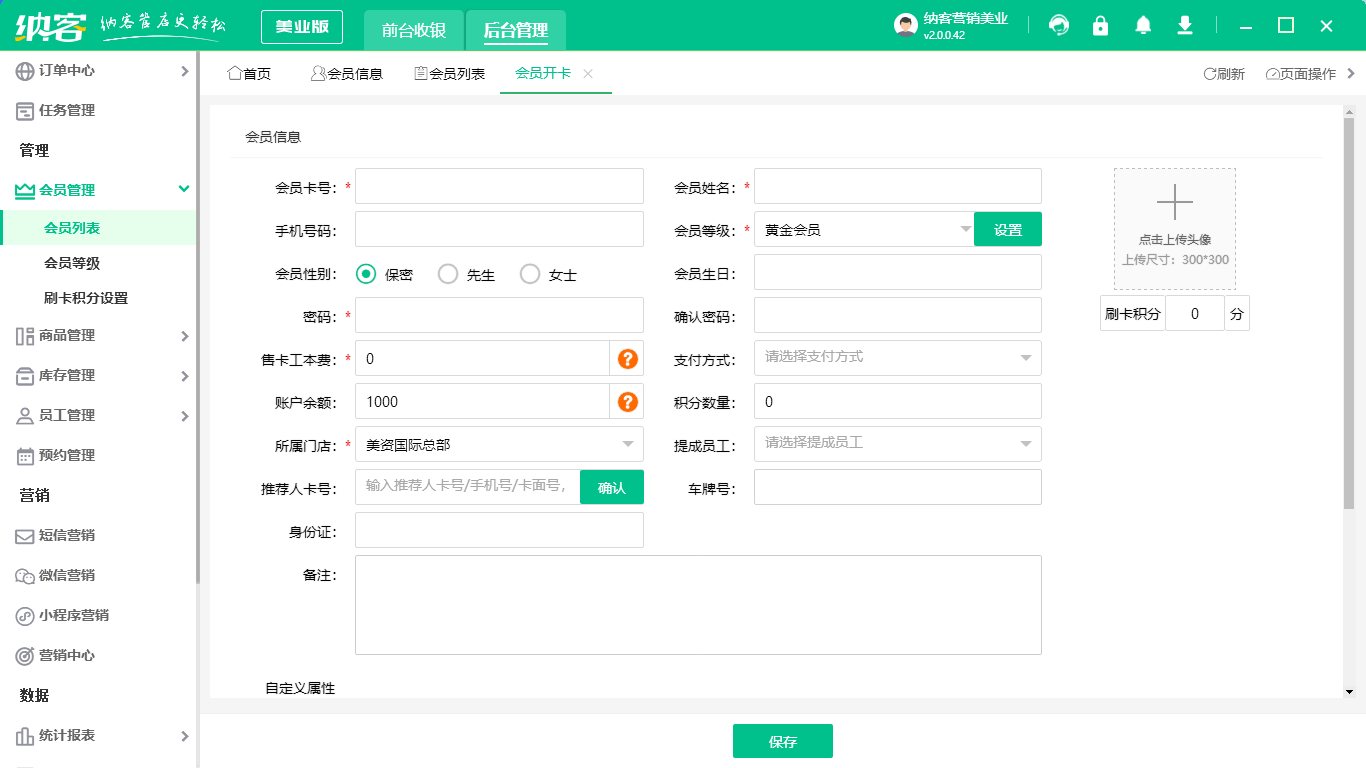Select the 保密 gender radio button
This screenshot has width=1366, height=768.
point(366,274)
